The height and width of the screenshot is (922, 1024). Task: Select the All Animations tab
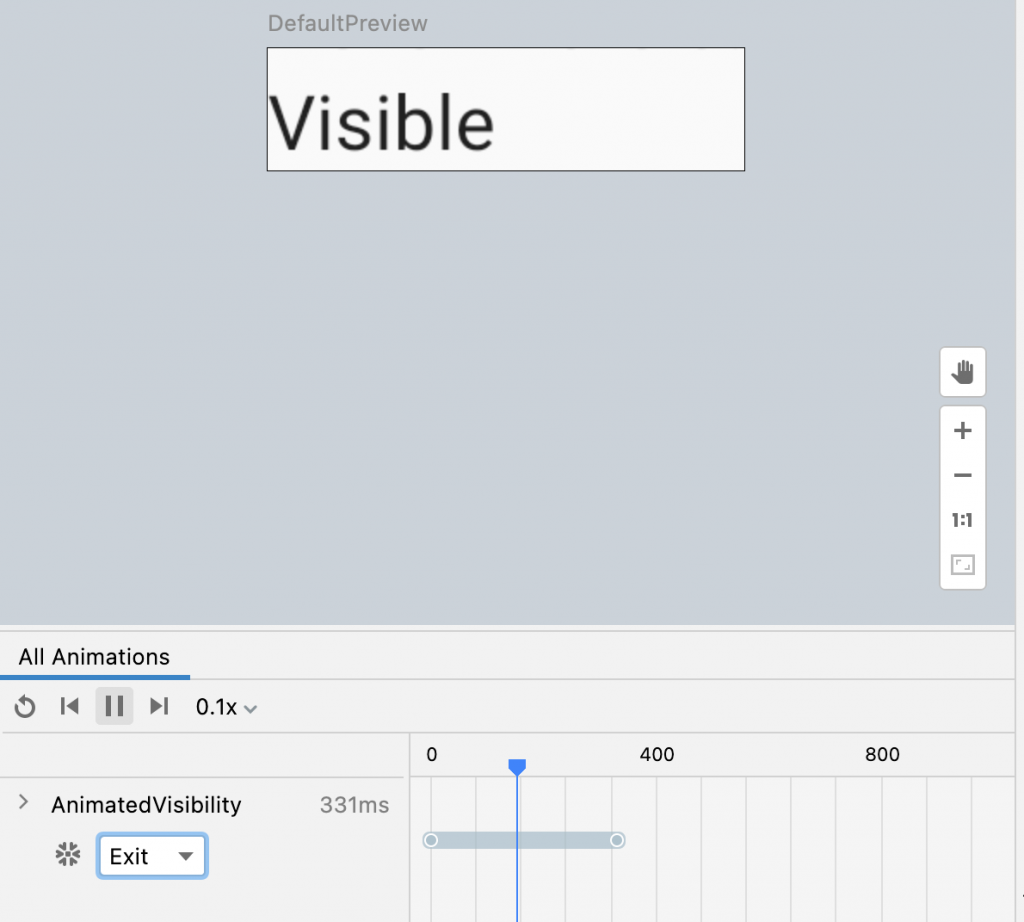[x=94, y=657]
